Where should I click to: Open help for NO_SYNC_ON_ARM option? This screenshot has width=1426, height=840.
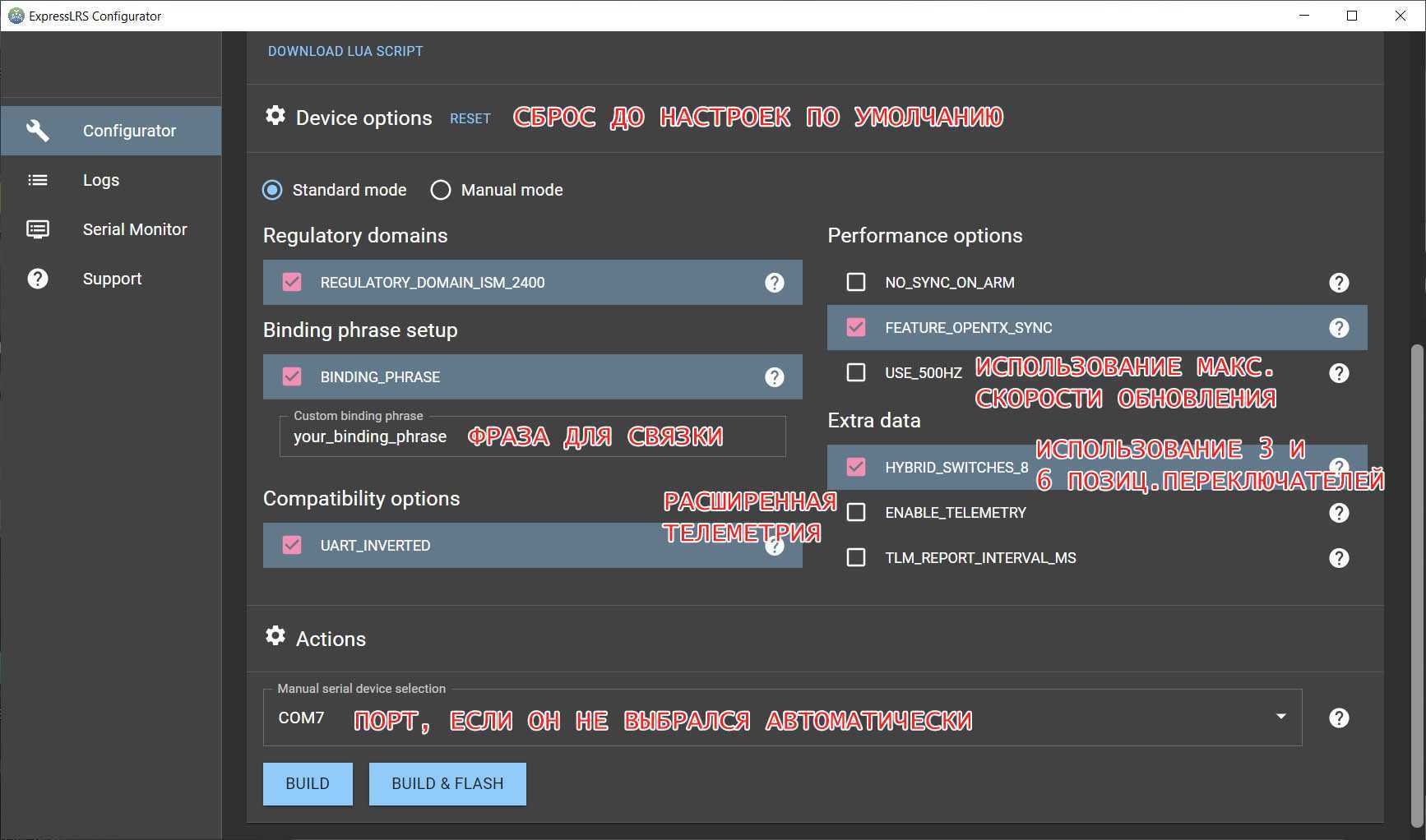tap(1339, 283)
